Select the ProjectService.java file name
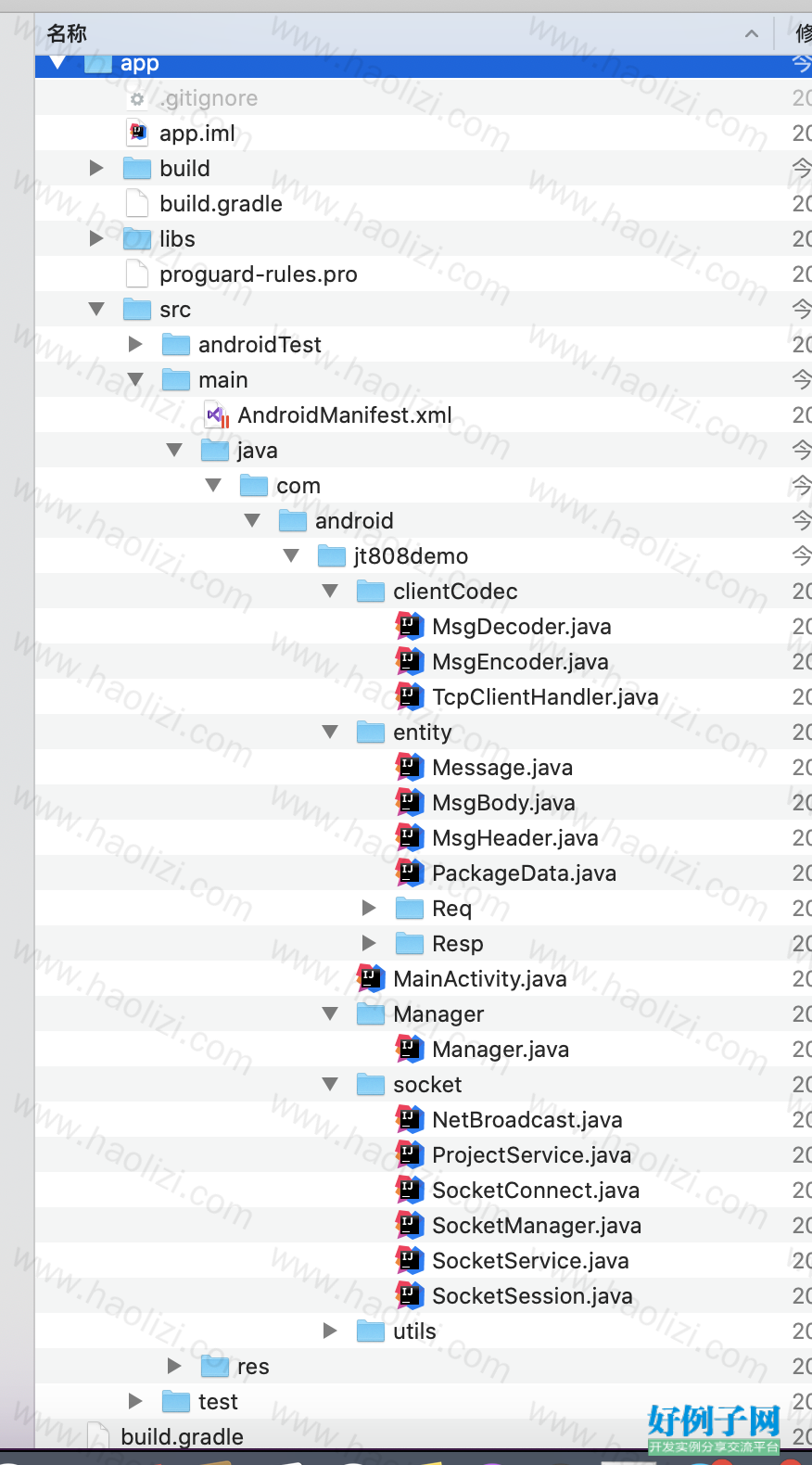Image resolution: width=812 pixels, height=1465 pixels. pyautogui.click(x=532, y=1155)
